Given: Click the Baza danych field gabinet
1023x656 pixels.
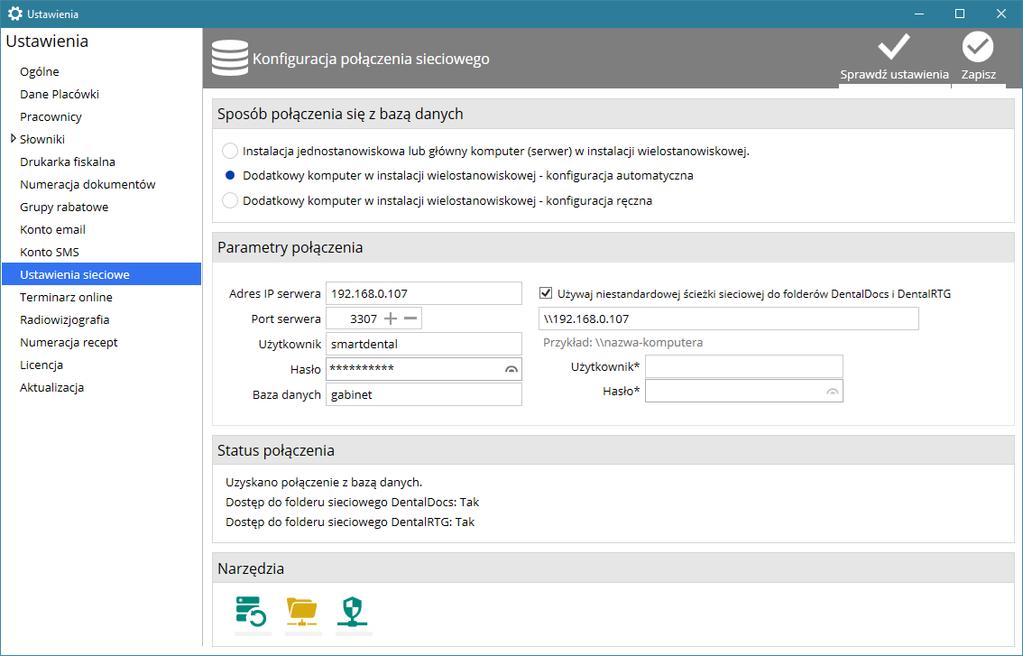Looking at the screenshot, I should 424,394.
